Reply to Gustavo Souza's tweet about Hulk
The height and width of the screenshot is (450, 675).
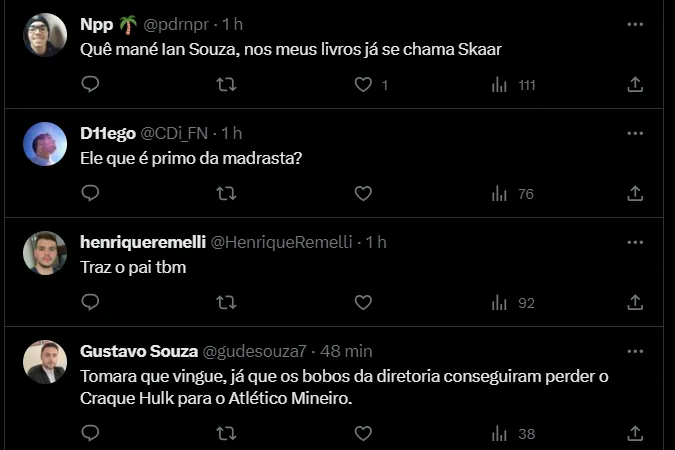click(90, 434)
